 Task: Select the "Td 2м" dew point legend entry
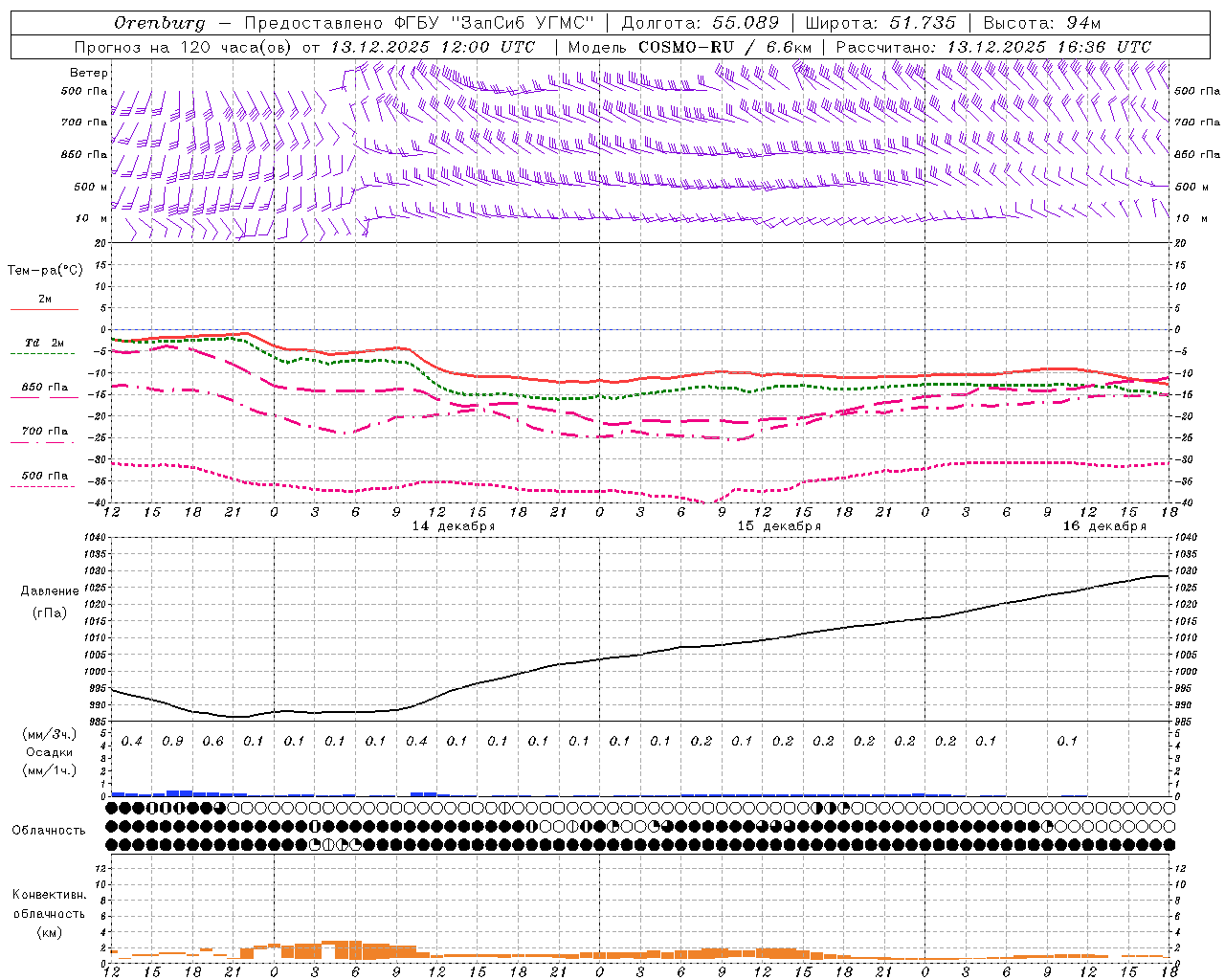45,343
